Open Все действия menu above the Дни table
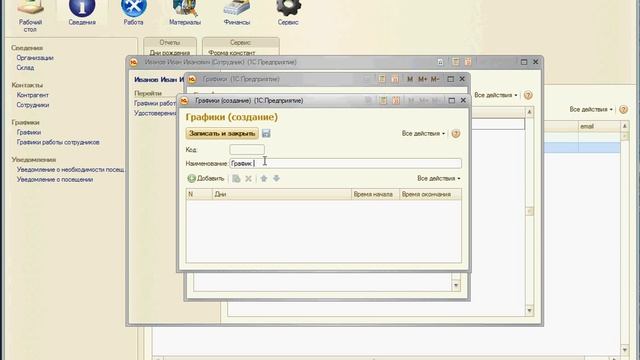The height and width of the screenshot is (360, 640). click(x=439, y=178)
